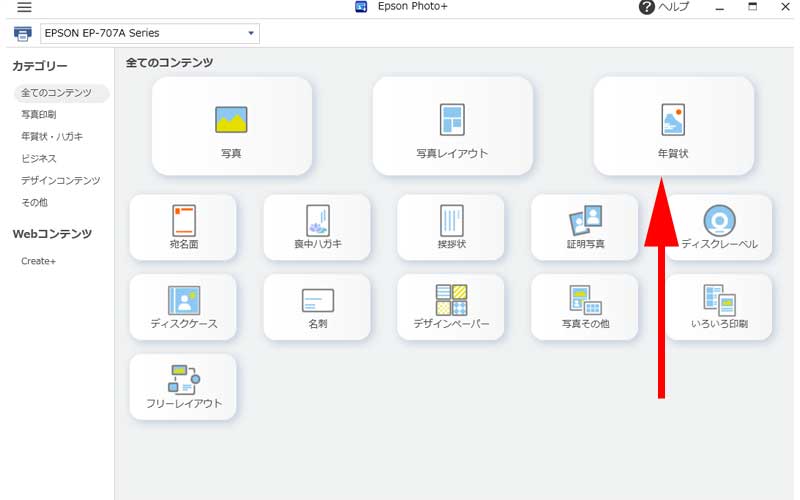This screenshot has width=800, height=500.
Task: Open the ヘルプ help button
Action: click(x=664, y=7)
